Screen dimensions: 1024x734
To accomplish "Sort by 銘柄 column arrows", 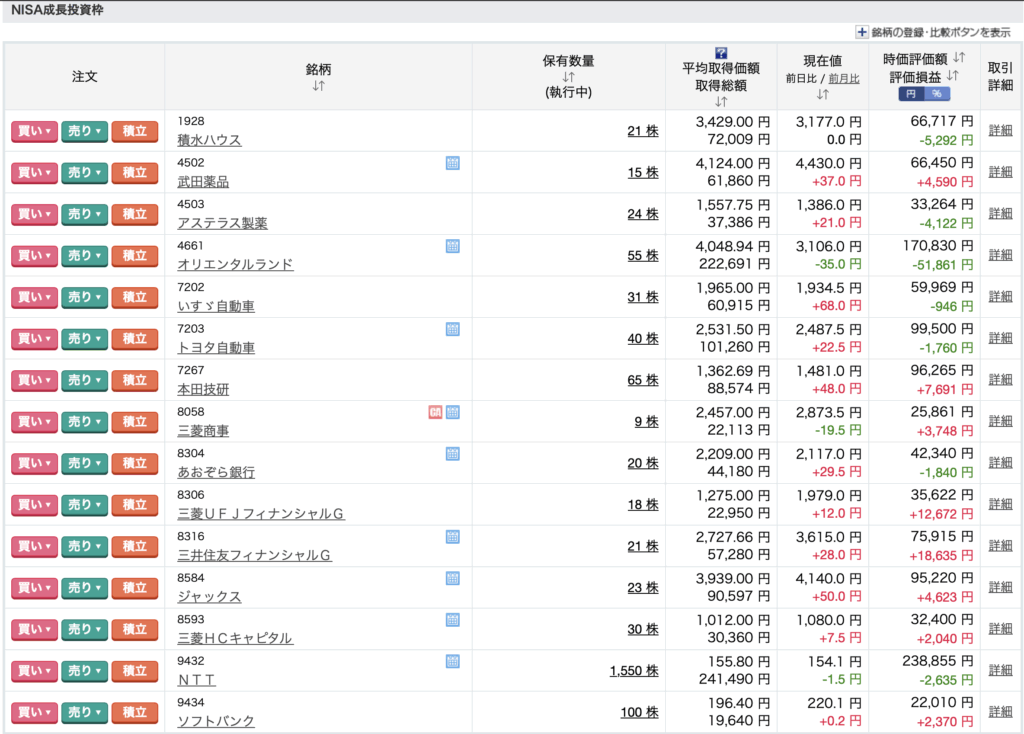I will (x=318, y=86).
